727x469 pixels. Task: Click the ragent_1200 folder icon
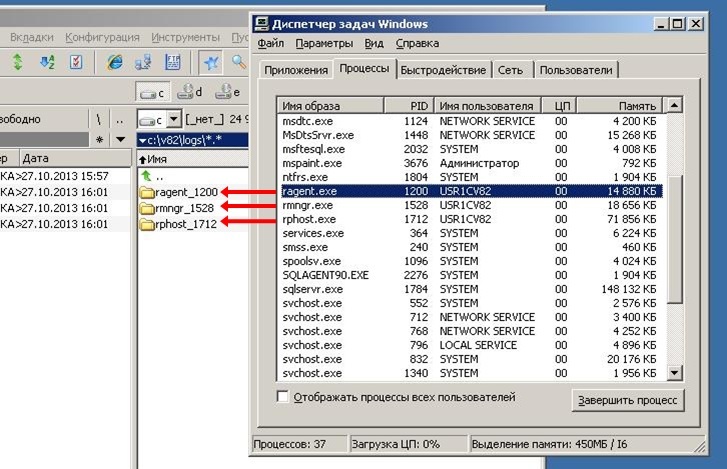(147, 192)
